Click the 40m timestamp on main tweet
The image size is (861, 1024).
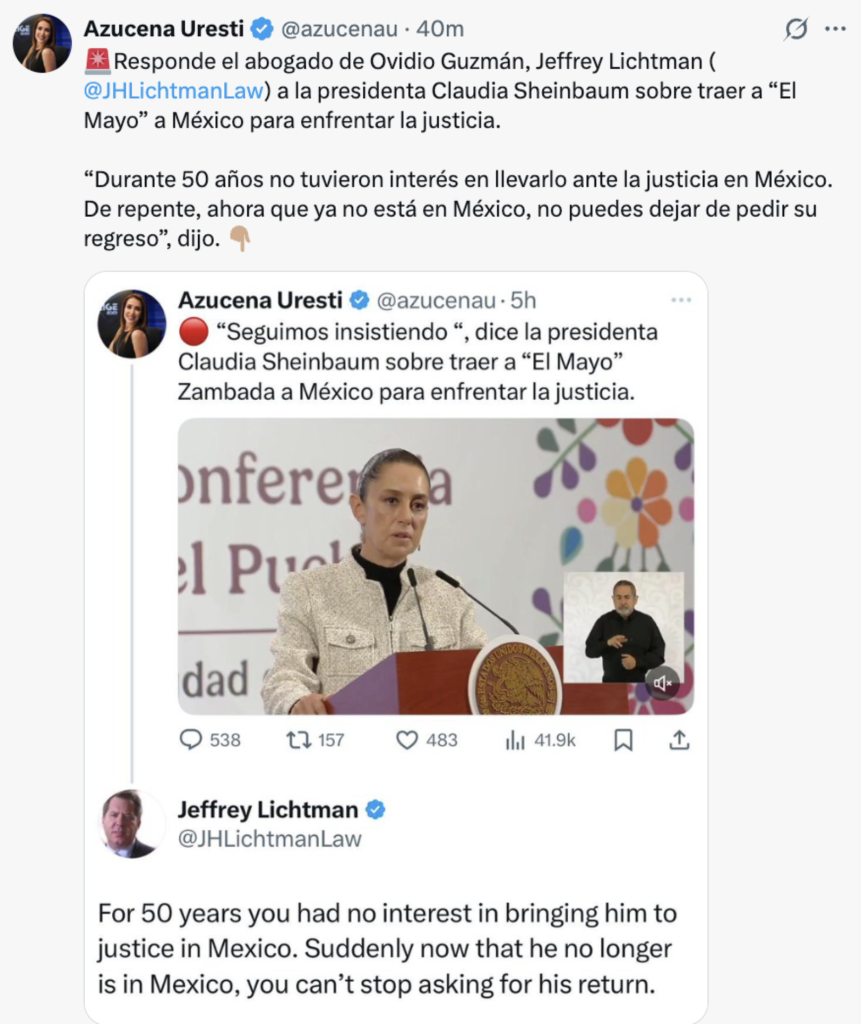pyautogui.click(x=441, y=29)
